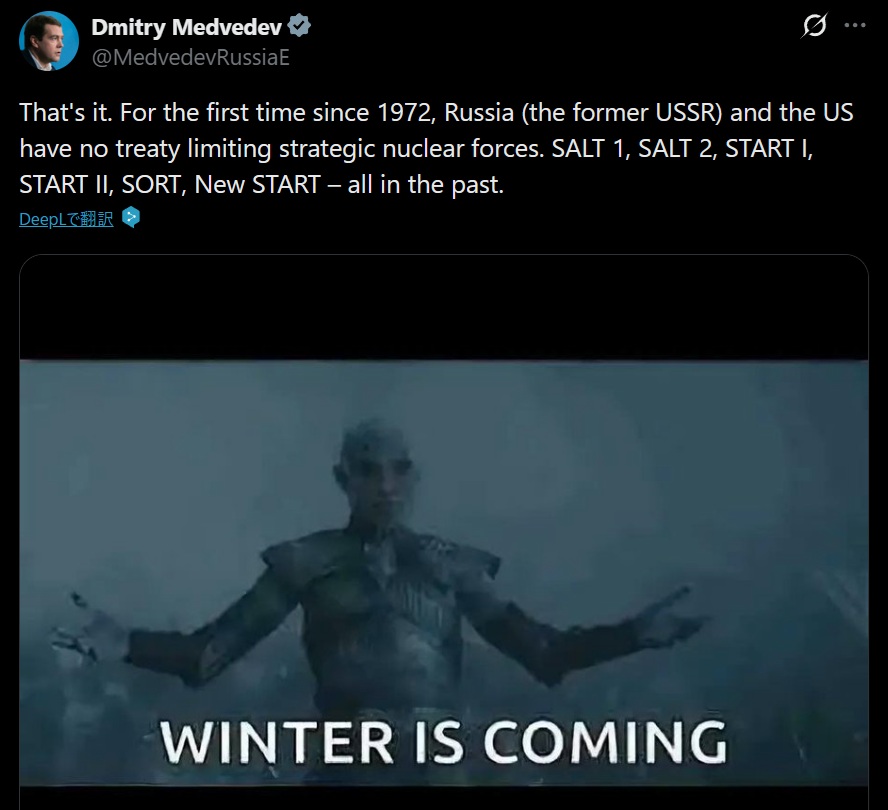
Task: Click the words "New START" in the tweet
Action: click(x=258, y=185)
